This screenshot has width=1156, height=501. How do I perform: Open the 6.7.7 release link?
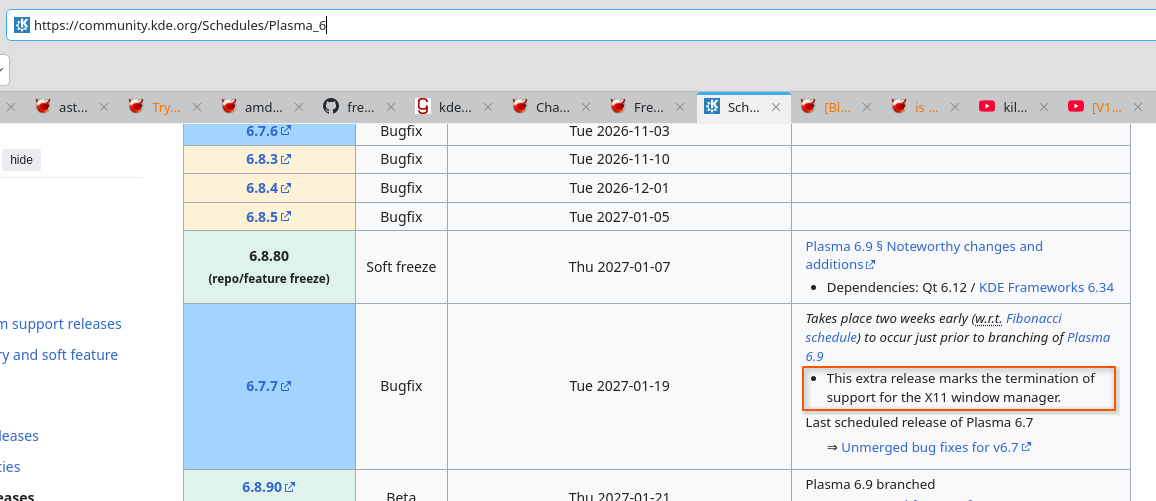(x=268, y=385)
